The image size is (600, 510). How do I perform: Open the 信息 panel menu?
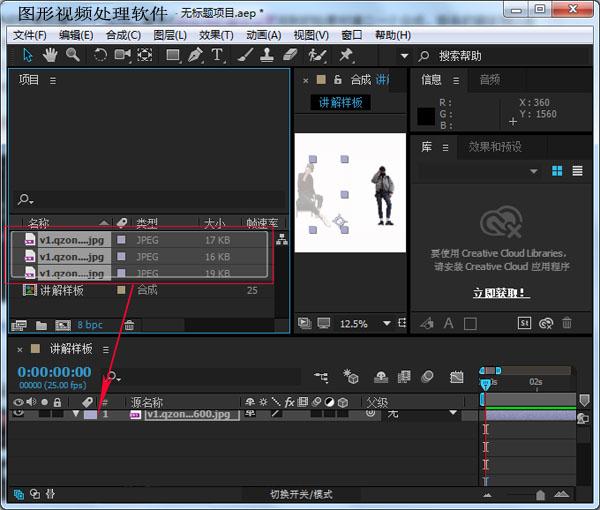point(456,80)
